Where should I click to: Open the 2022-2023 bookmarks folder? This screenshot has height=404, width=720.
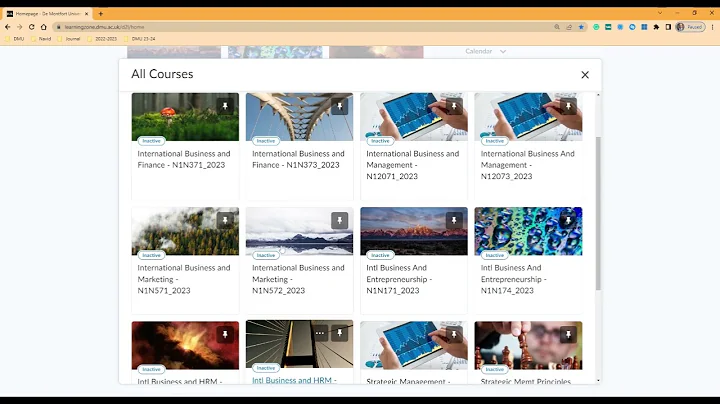(x=101, y=39)
